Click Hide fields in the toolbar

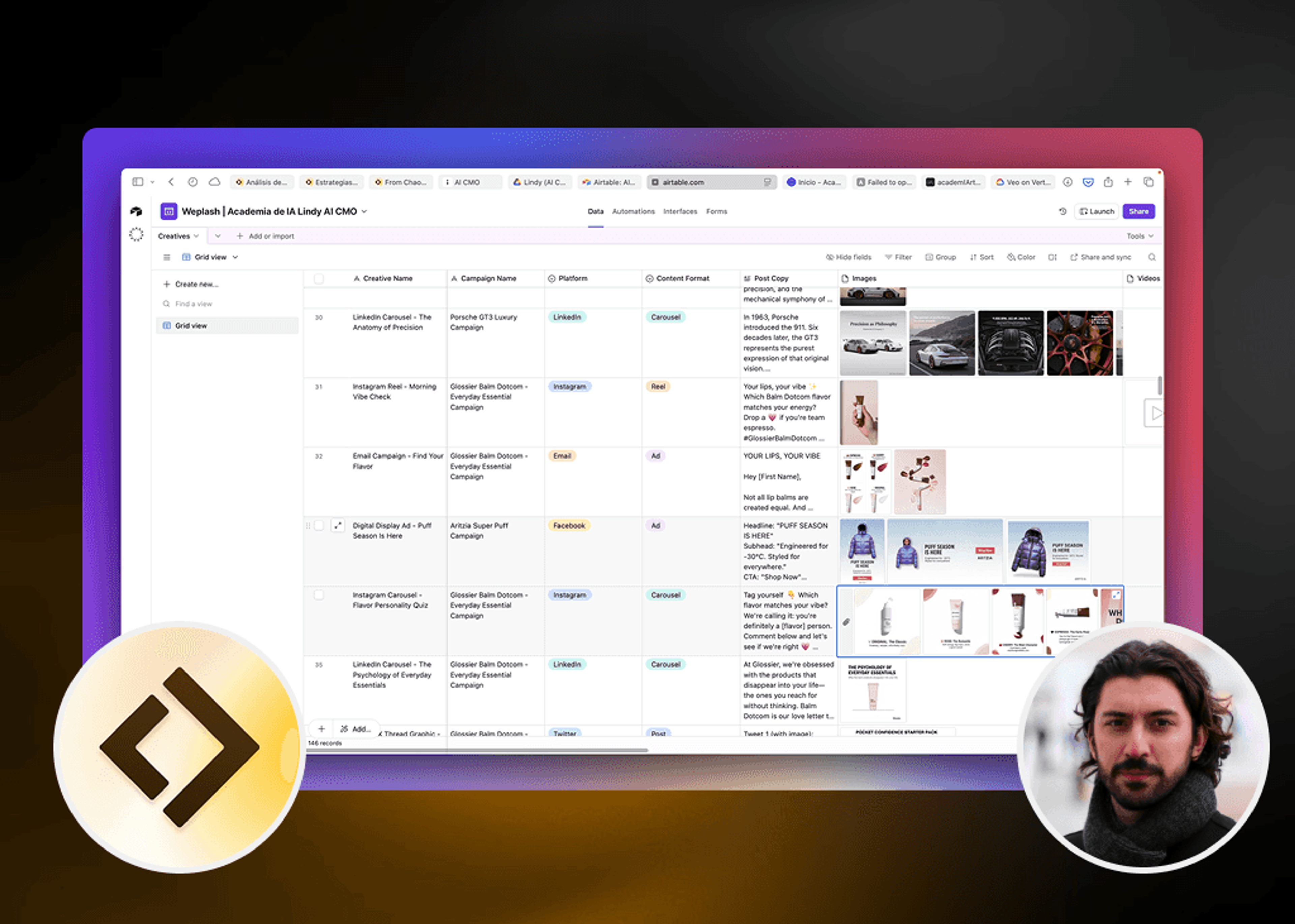pyautogui.click(x=848, y=257)
